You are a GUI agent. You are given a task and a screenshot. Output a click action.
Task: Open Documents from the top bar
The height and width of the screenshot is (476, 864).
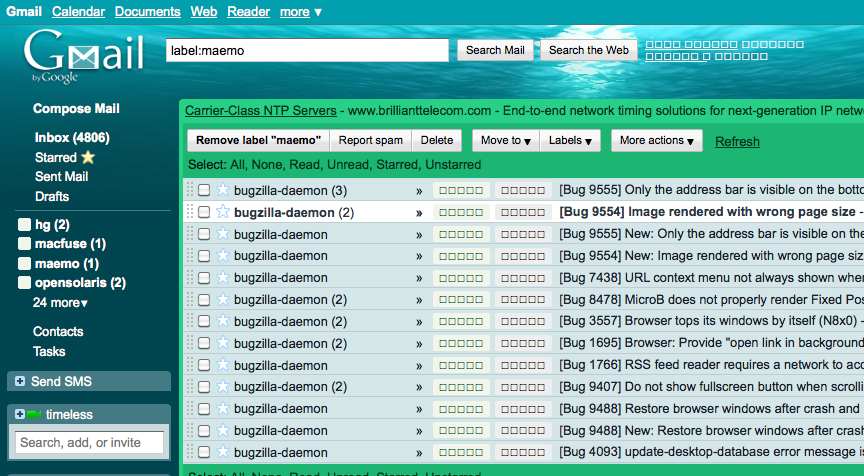coord(148,12)
